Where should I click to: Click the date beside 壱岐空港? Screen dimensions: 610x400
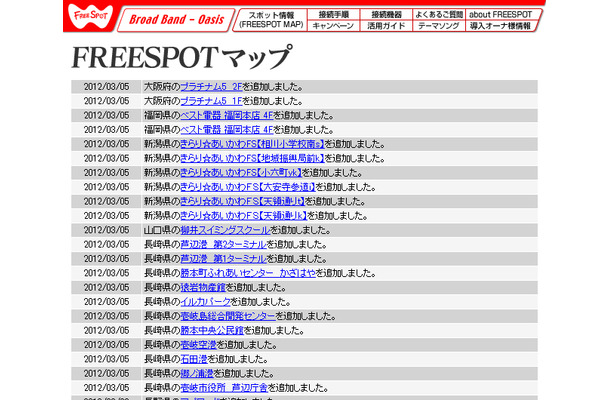pyautogui.click(x=107, y=345)
